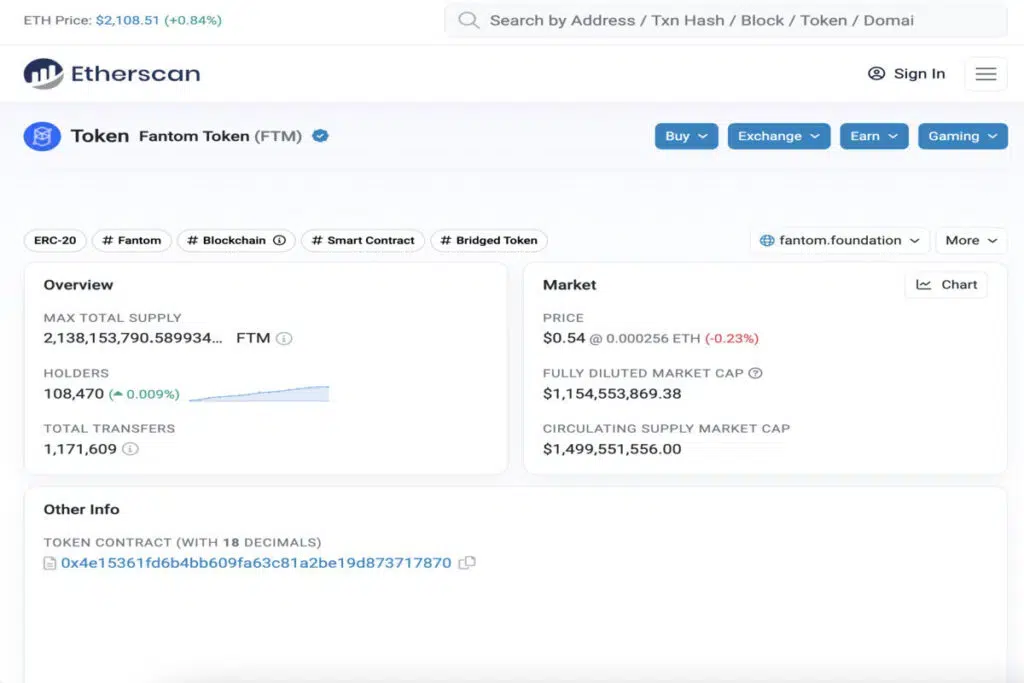Screen dimensions: 1024x683
Task: Click the search magnifier icon
Action: click(x=468, y=20)
